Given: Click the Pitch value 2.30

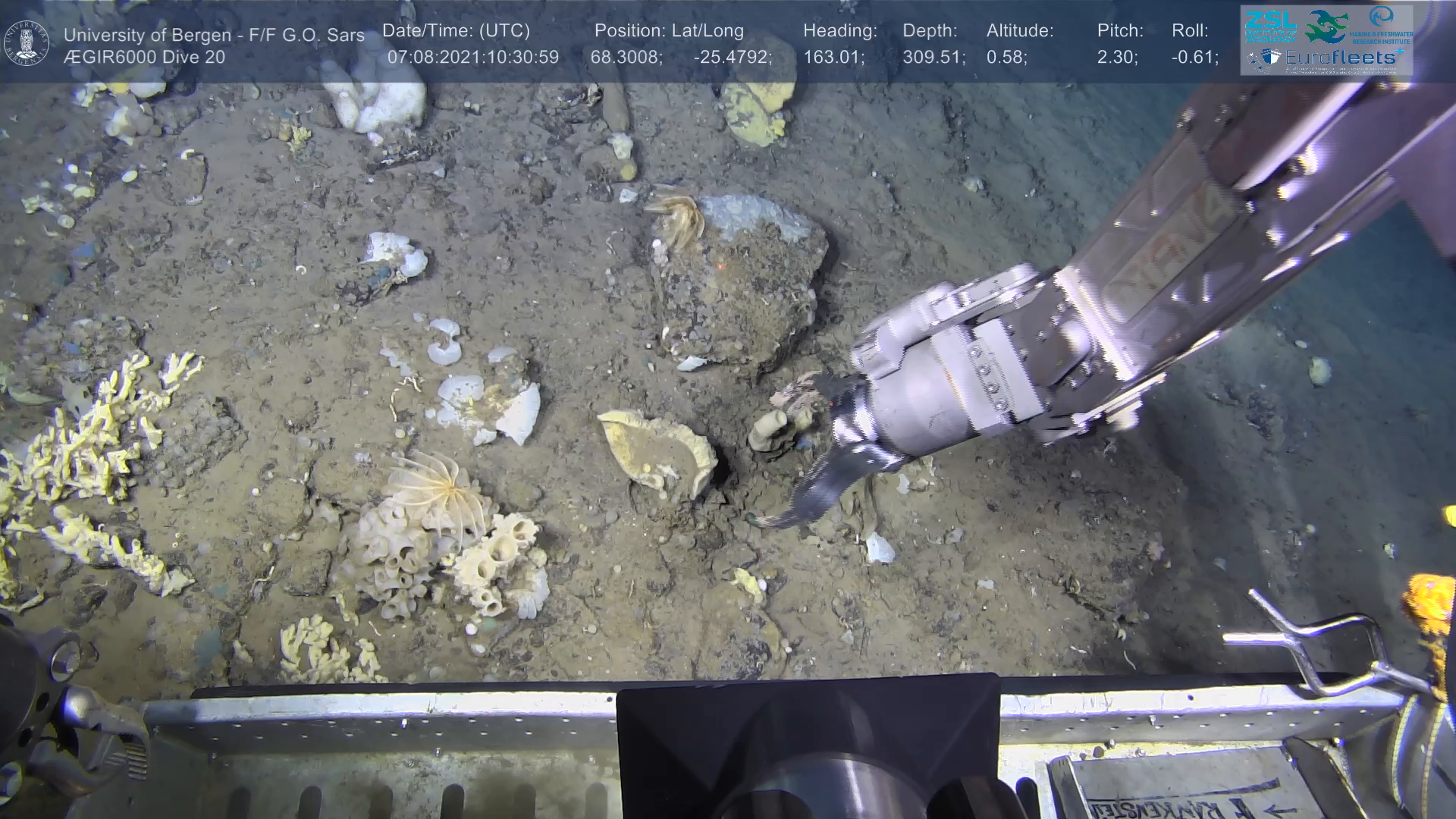Looking at the screenshot, I should tap(1116, 57).
